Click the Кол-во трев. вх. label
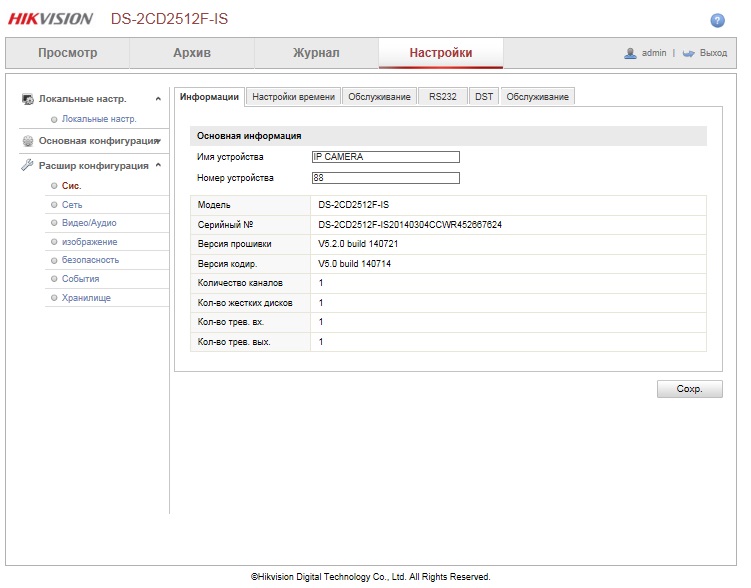Viewport: 751px width, 588px height. tap(230, 322)
